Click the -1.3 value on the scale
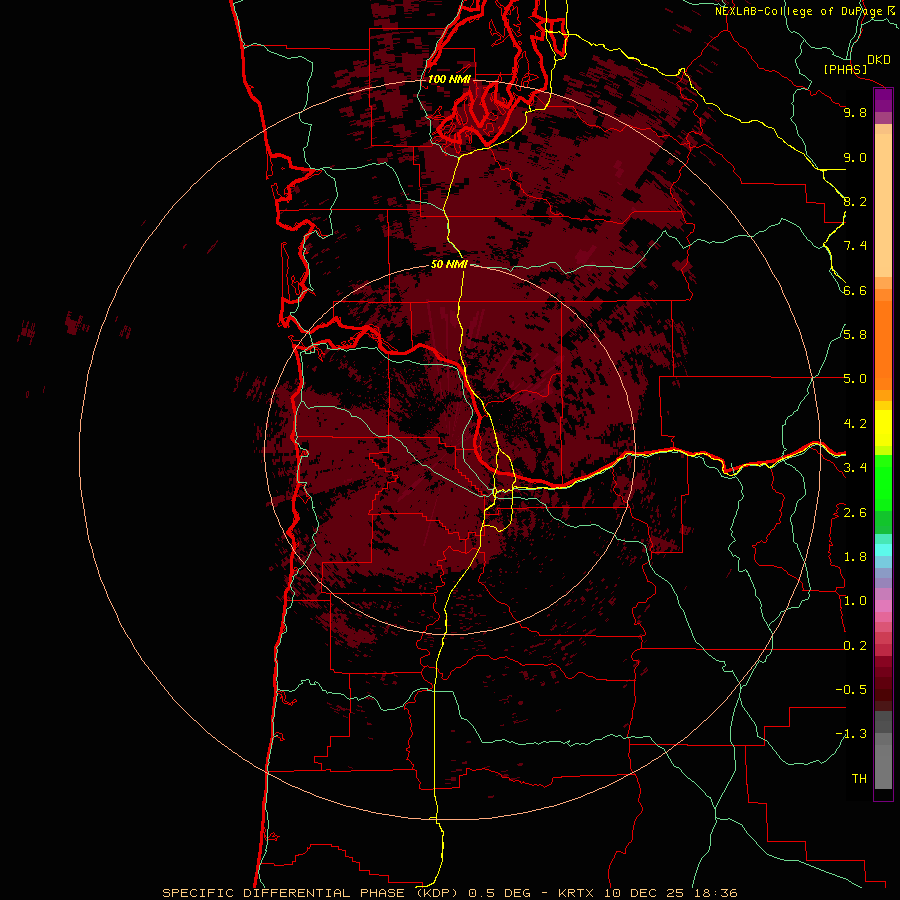The image size is (900, 900). click(x=851, y=734)
